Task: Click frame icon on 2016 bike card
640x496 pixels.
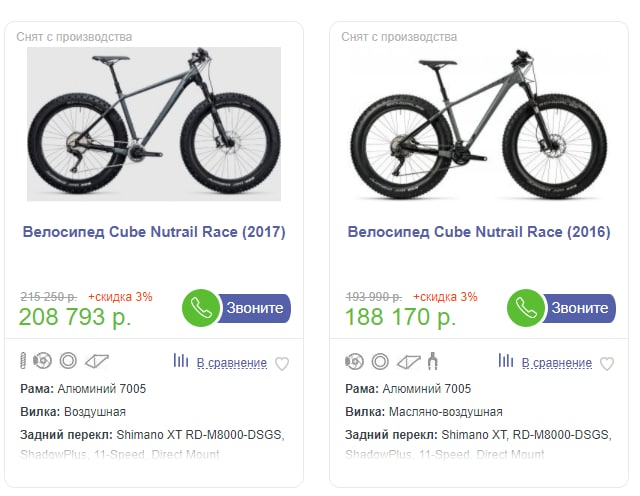Action: point(408,361)
